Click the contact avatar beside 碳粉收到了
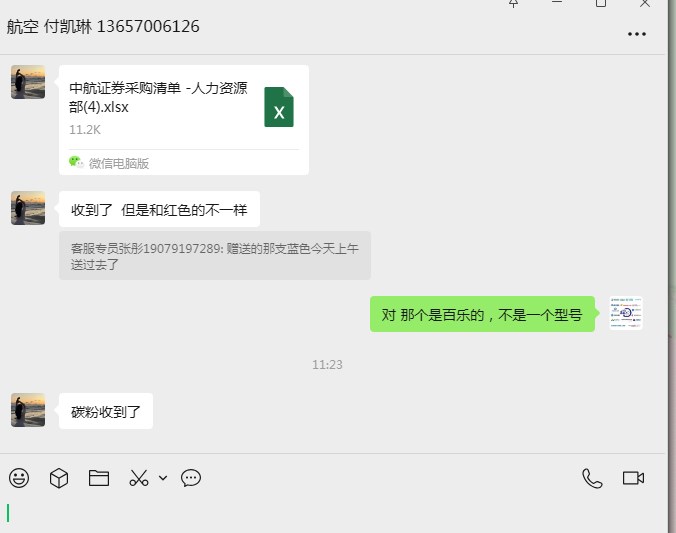This screenshot has height=533, width=676. tap(28, 410)
